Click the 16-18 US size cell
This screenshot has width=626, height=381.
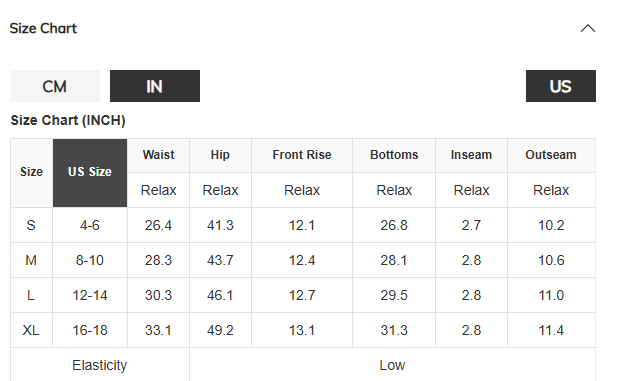coord(90,330)
